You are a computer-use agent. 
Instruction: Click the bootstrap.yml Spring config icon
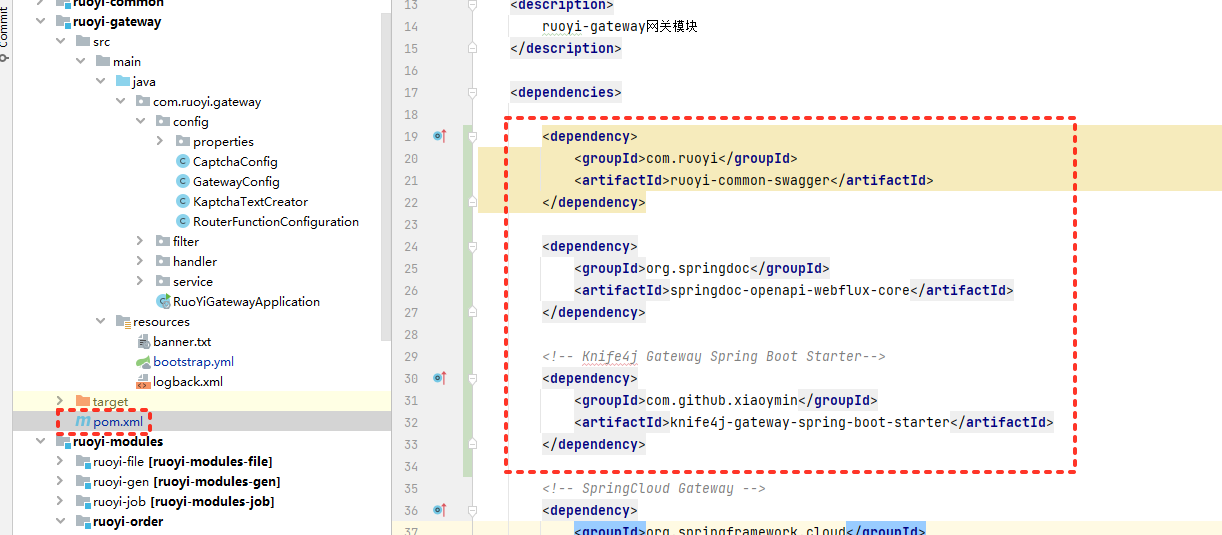pyautogui.click(x=143, y=362)
